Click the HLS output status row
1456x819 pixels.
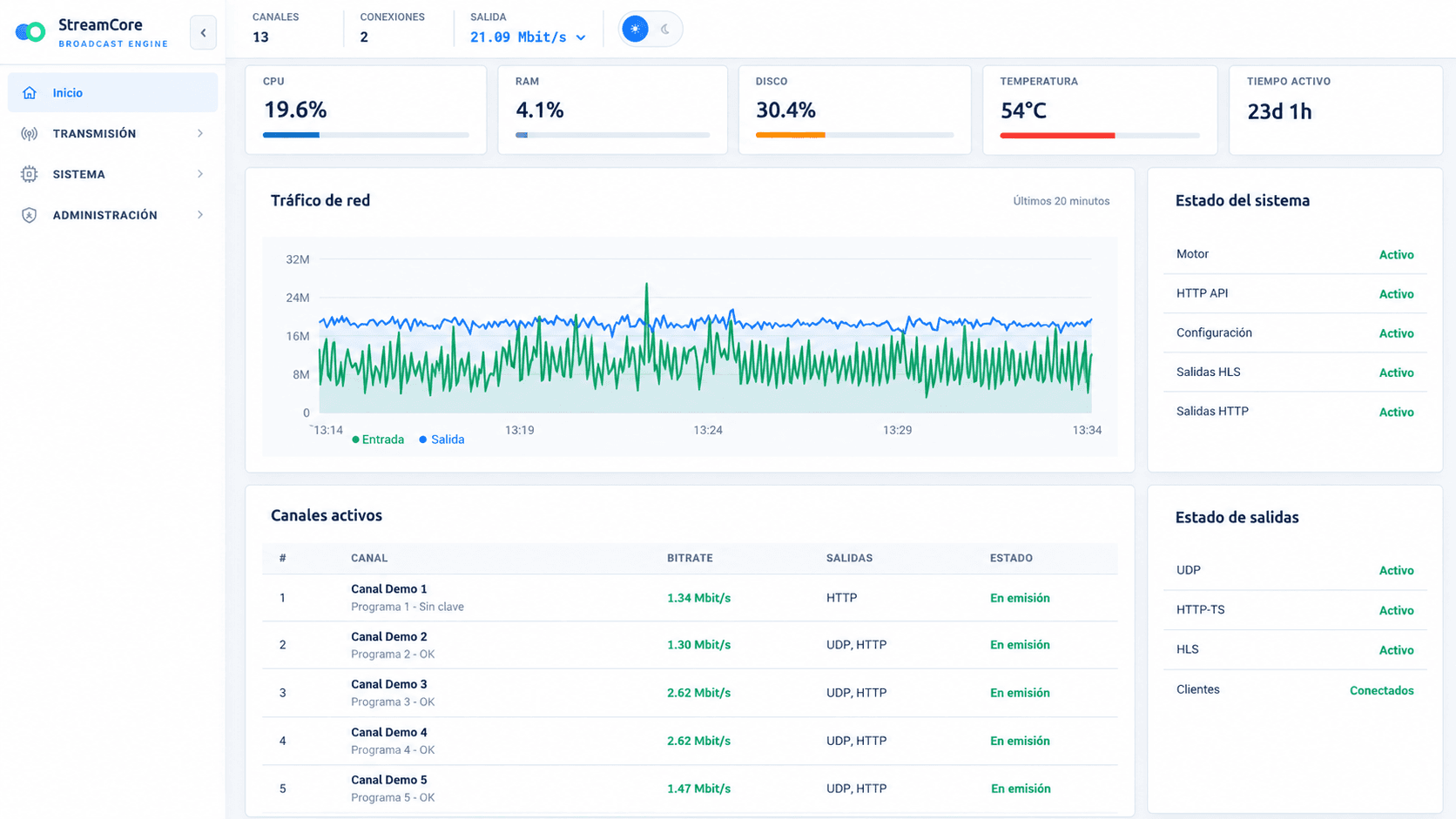[1295, 649]
